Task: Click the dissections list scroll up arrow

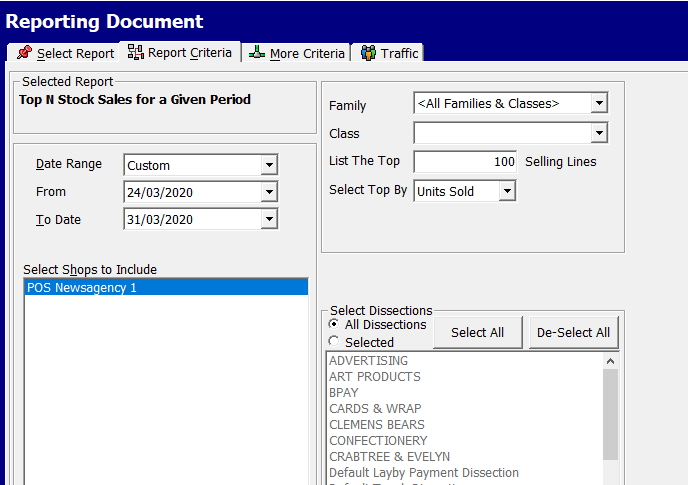Action: (x=610, y=361)
